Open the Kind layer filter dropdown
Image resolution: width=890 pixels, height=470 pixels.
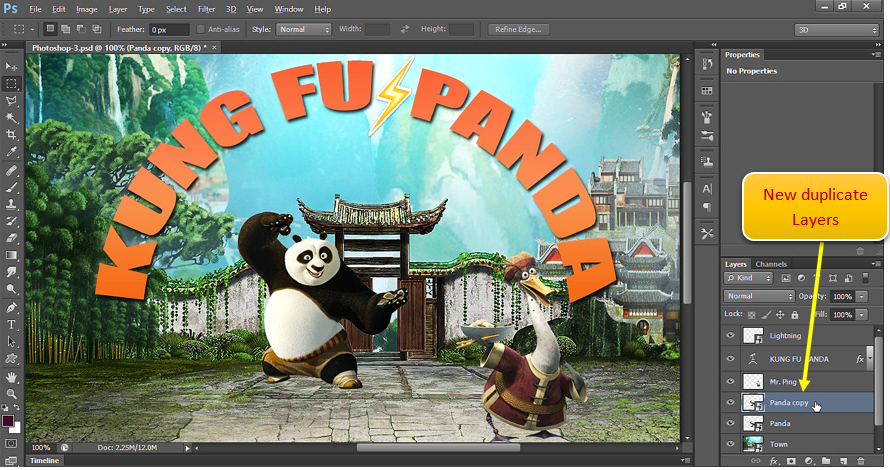pos(748,278)
